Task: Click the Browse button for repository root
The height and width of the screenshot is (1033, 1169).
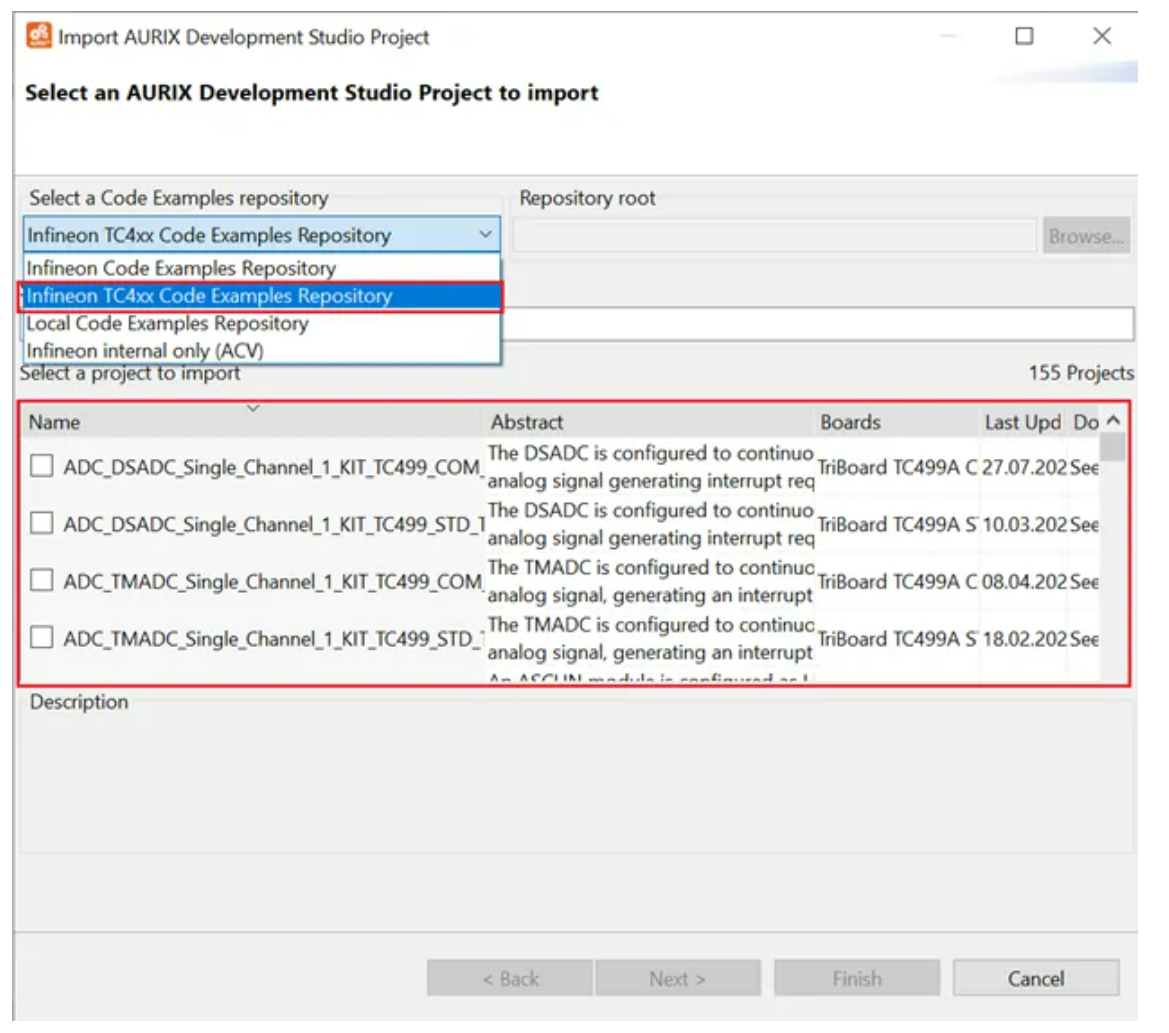Action: [1086, 236]
